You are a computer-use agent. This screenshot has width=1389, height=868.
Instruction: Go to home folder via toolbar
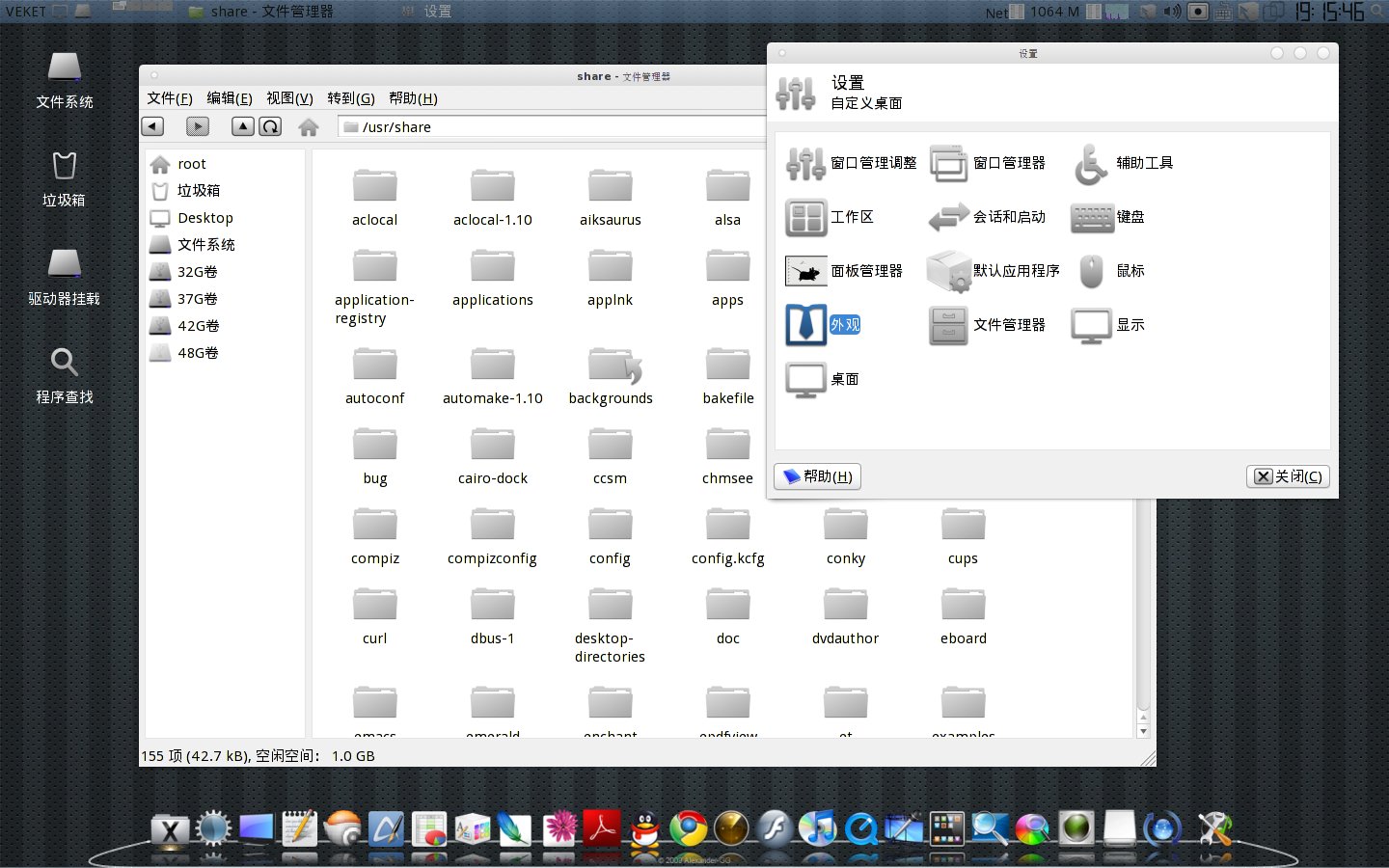point(309,126)
